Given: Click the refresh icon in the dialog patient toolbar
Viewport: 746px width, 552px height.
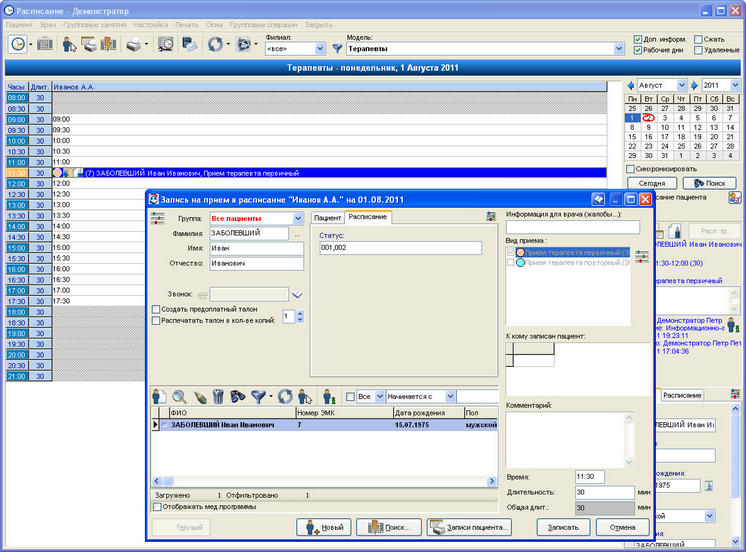Looking at the screenshot, I should (285, 396).
